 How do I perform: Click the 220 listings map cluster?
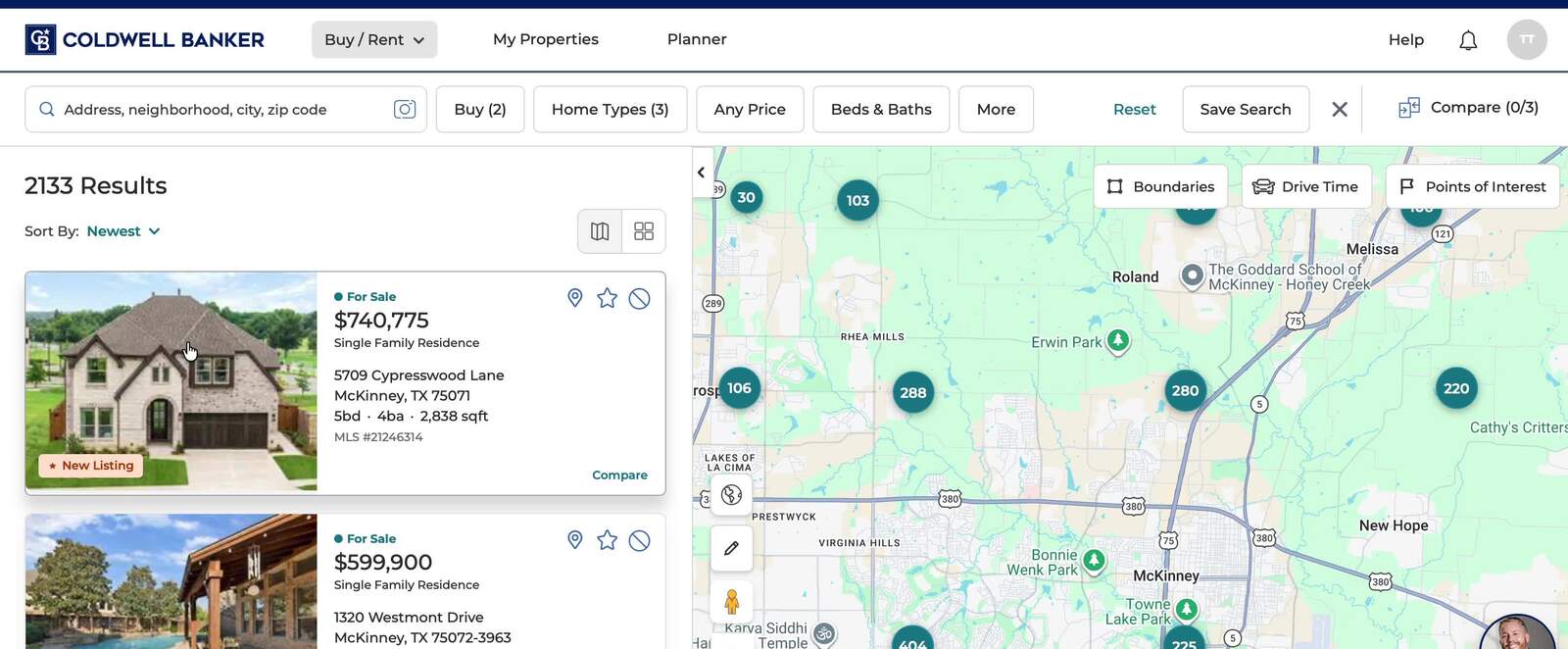1456,388
